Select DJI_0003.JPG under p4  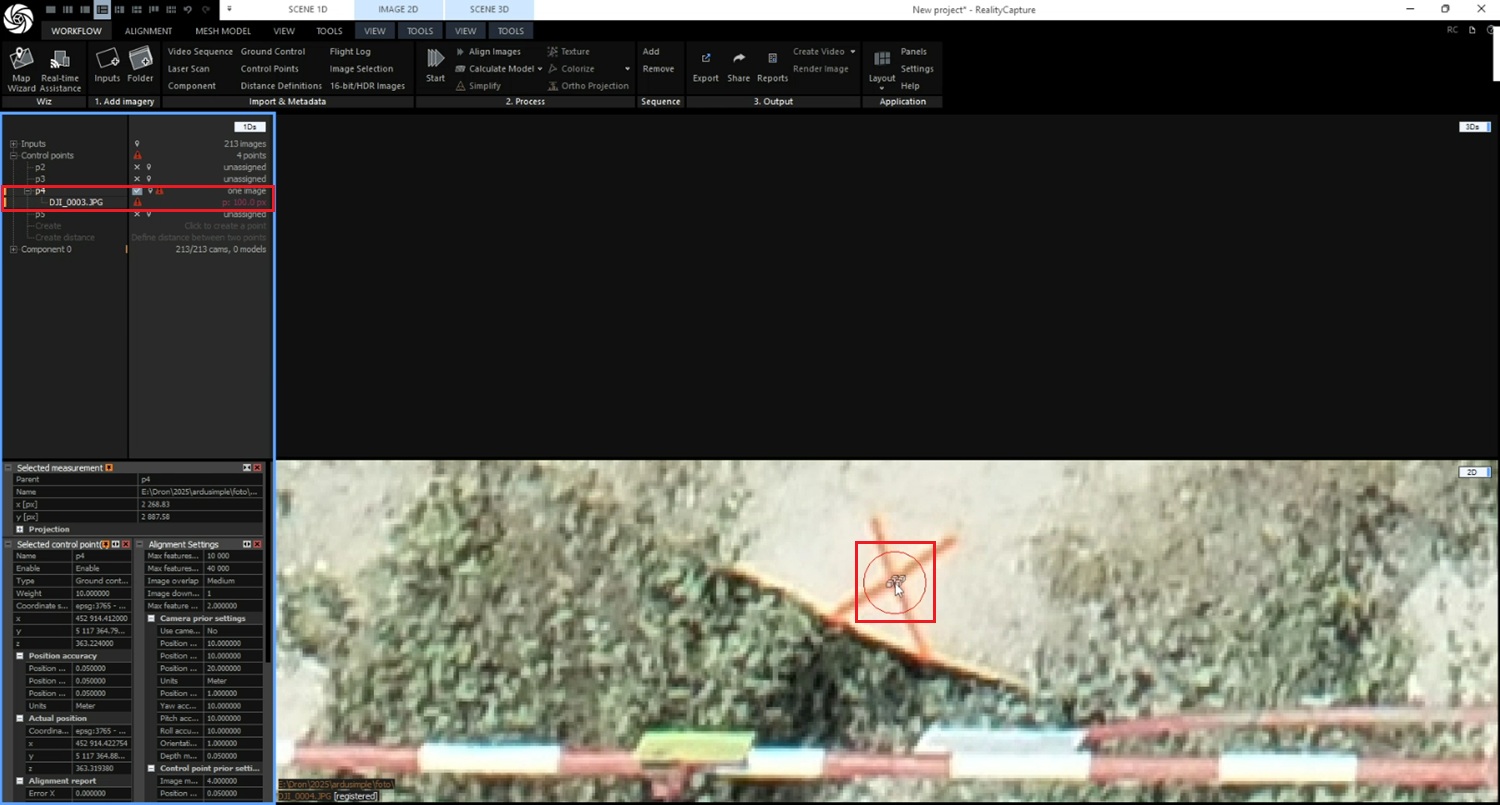(76, 202)
